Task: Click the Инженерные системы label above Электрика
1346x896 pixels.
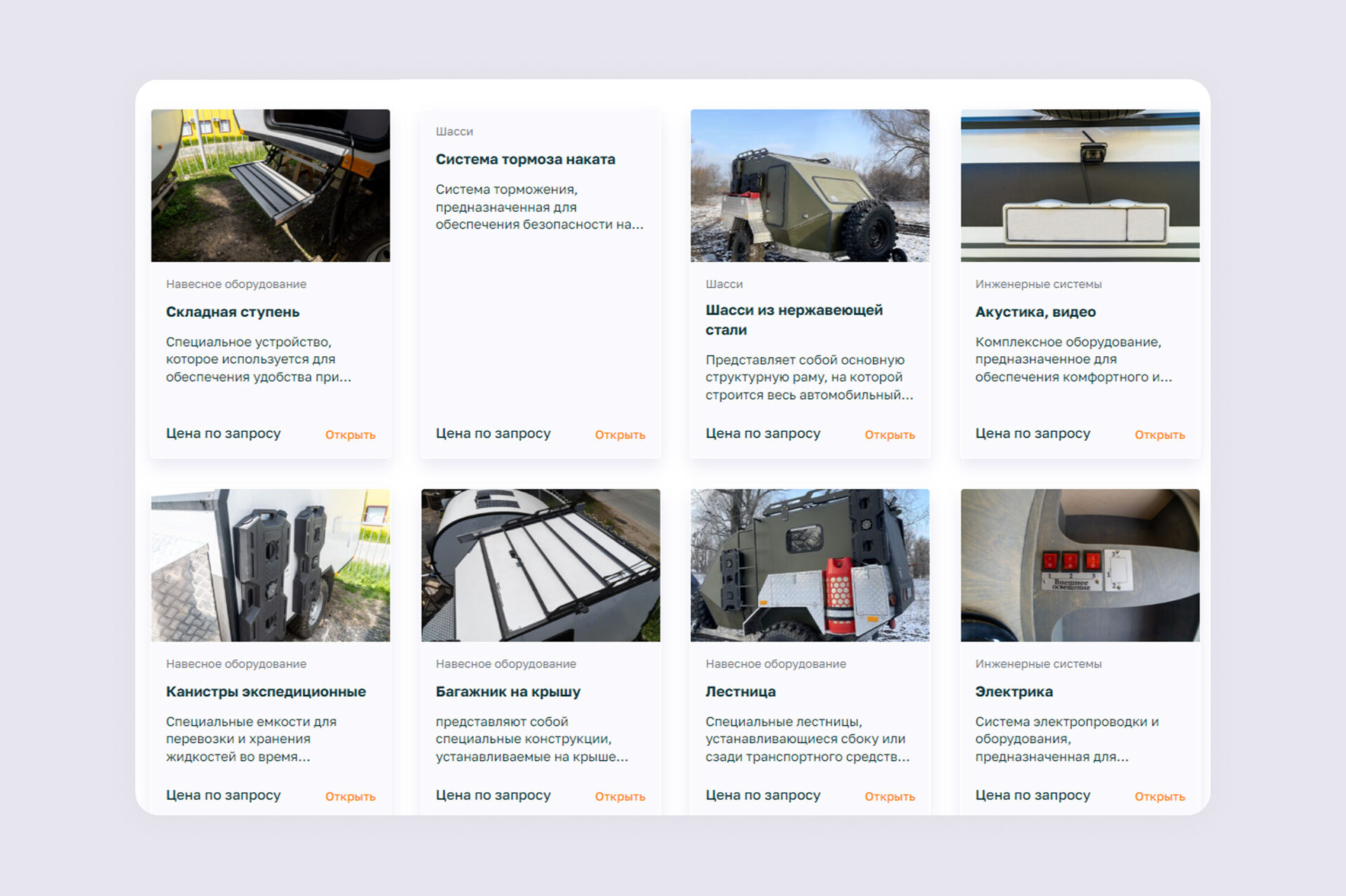Action: [1038, 664]
